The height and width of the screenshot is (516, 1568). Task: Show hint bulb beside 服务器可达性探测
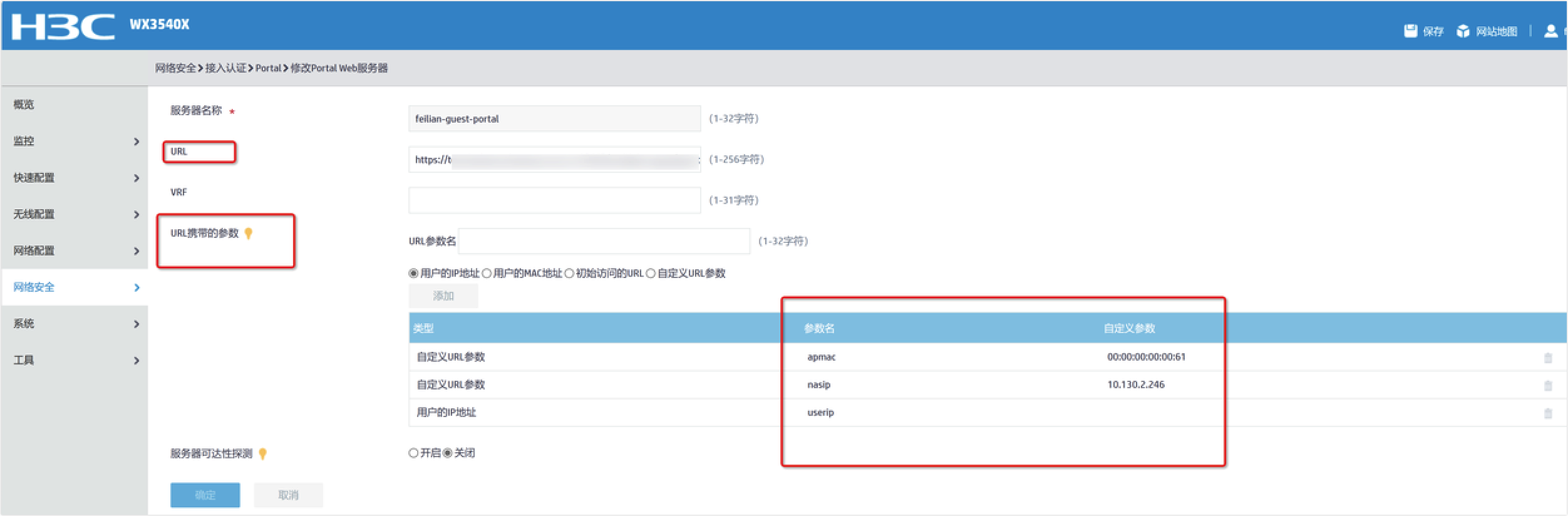(x=263, y=454)
